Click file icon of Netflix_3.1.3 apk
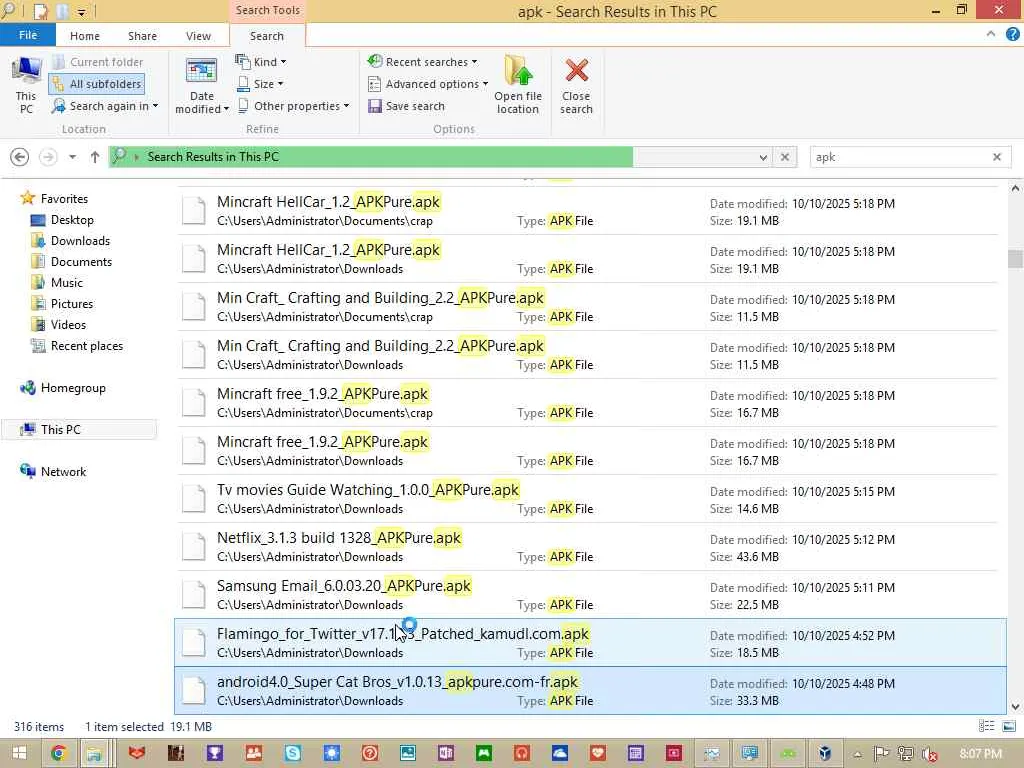This screenshot has width=1024, height=768. tap(194, 547)
